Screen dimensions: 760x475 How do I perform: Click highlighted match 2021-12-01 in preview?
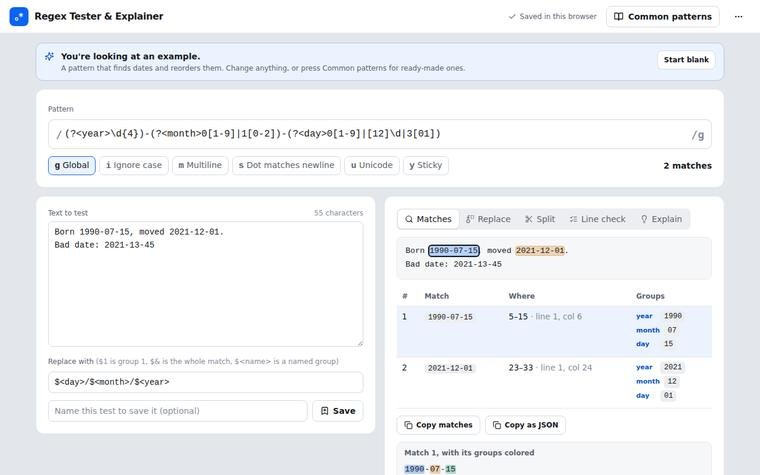pos(540,251)
